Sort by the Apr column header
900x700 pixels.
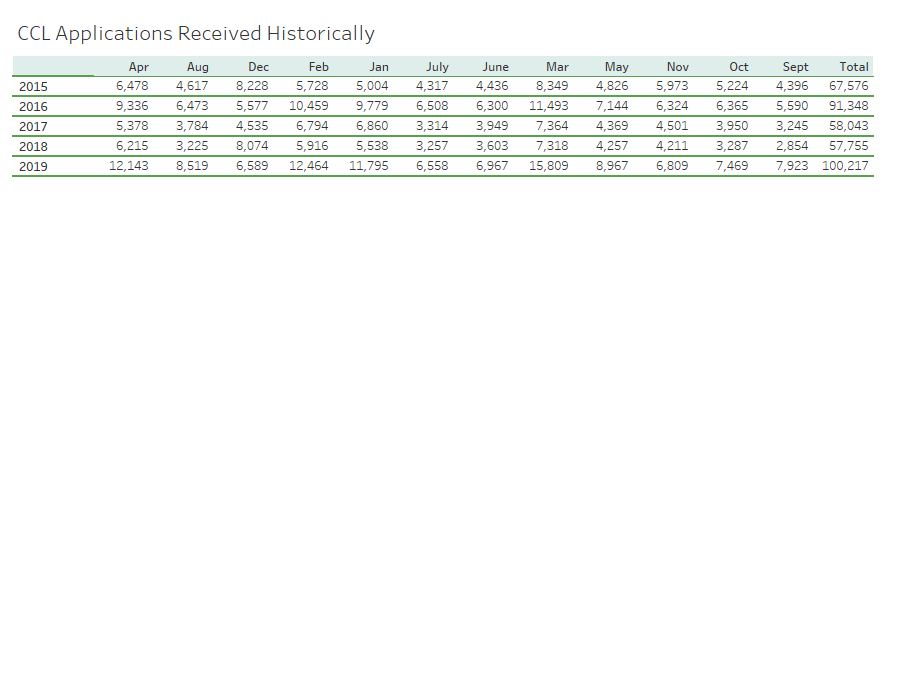pos(139,67)
